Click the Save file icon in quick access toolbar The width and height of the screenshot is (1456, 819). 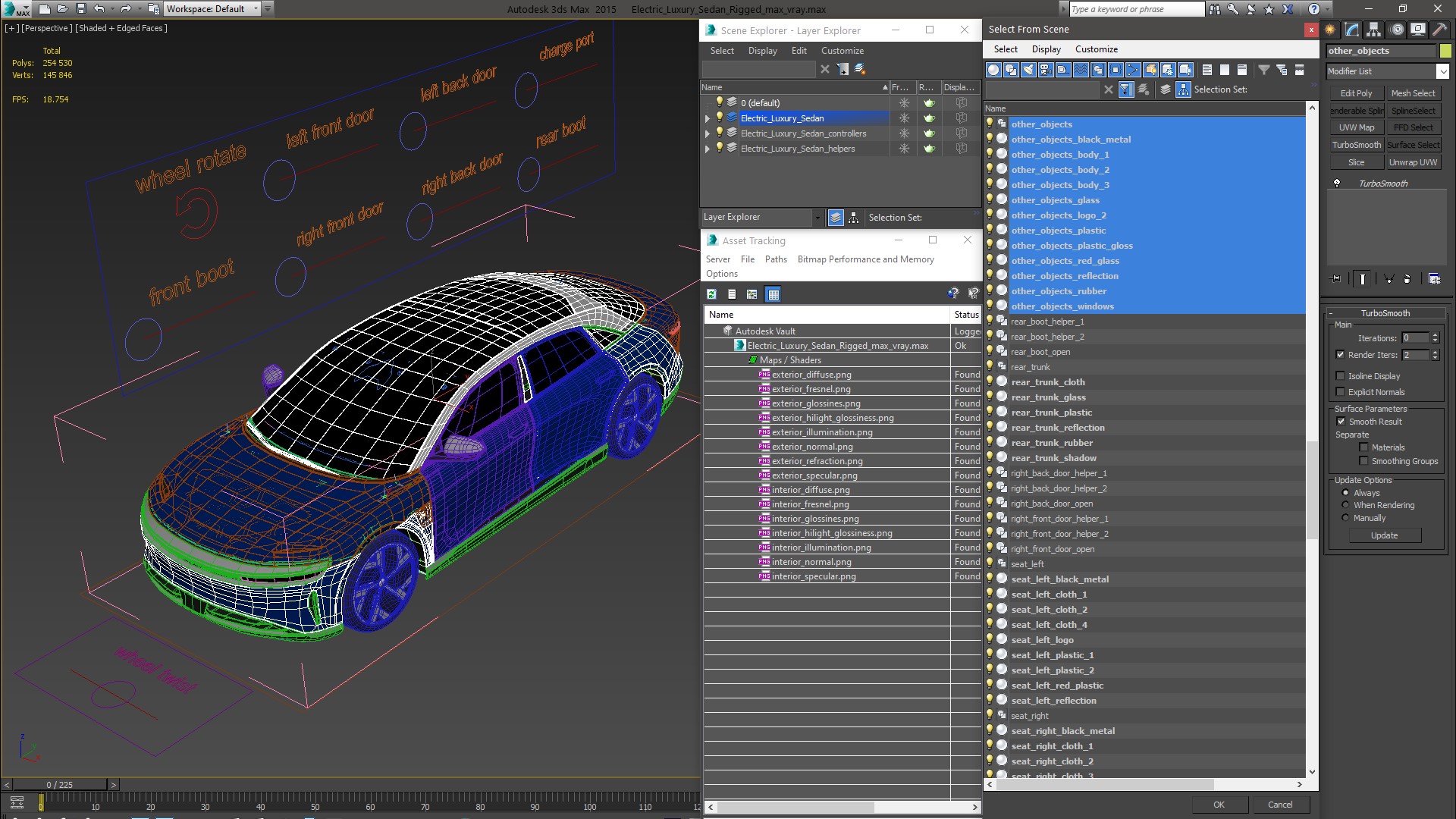pos(81,9)
